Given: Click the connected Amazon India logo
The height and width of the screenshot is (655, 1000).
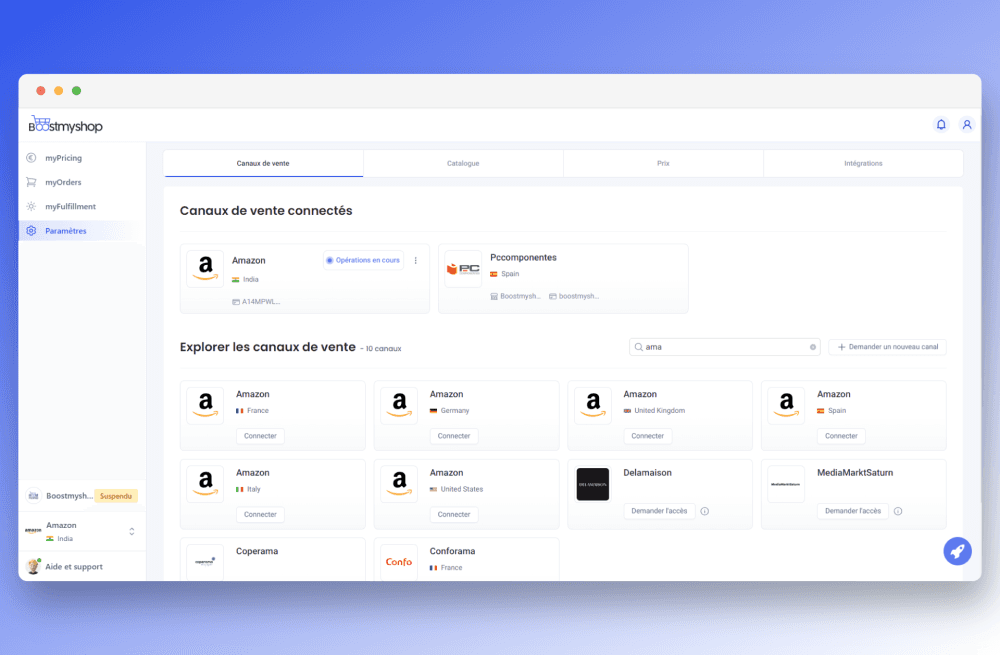Looking at the screenshot, I should (x=205, y=268).
